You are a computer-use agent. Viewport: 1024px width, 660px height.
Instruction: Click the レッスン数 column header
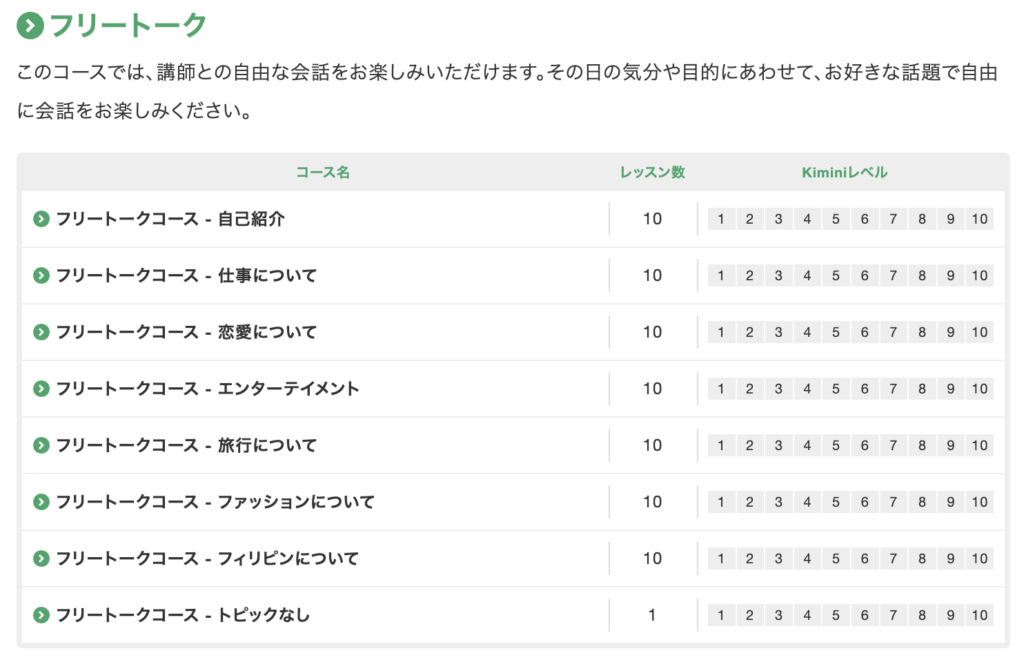coord(652,172)
